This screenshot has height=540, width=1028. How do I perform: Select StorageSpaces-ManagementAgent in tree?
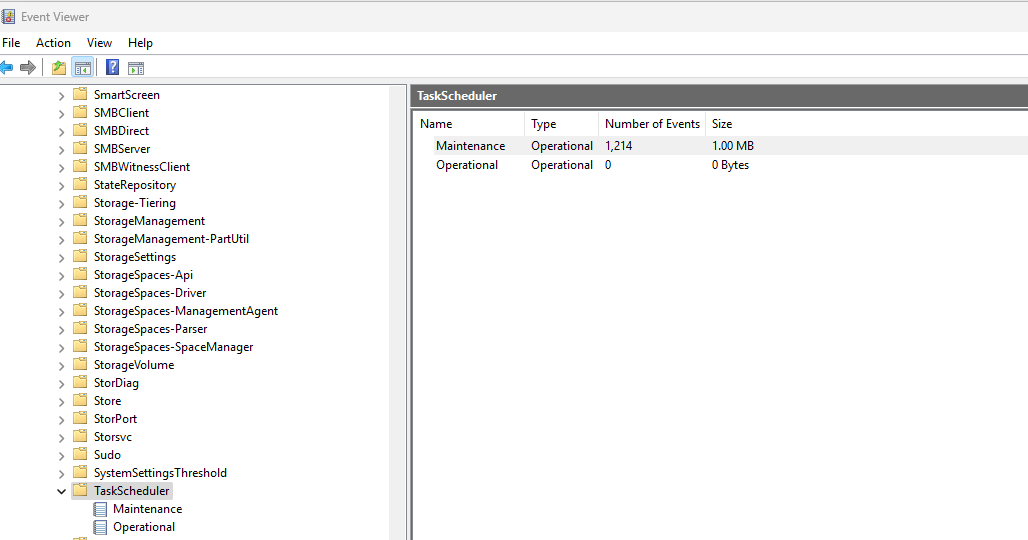pos(186,311)
